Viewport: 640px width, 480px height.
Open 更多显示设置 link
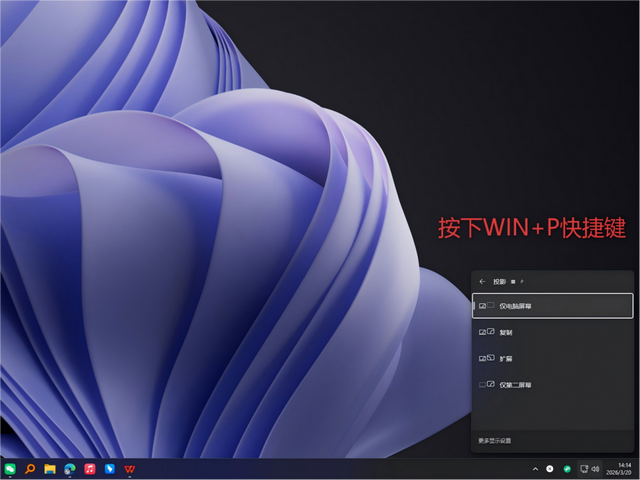[x=495, y=441]
